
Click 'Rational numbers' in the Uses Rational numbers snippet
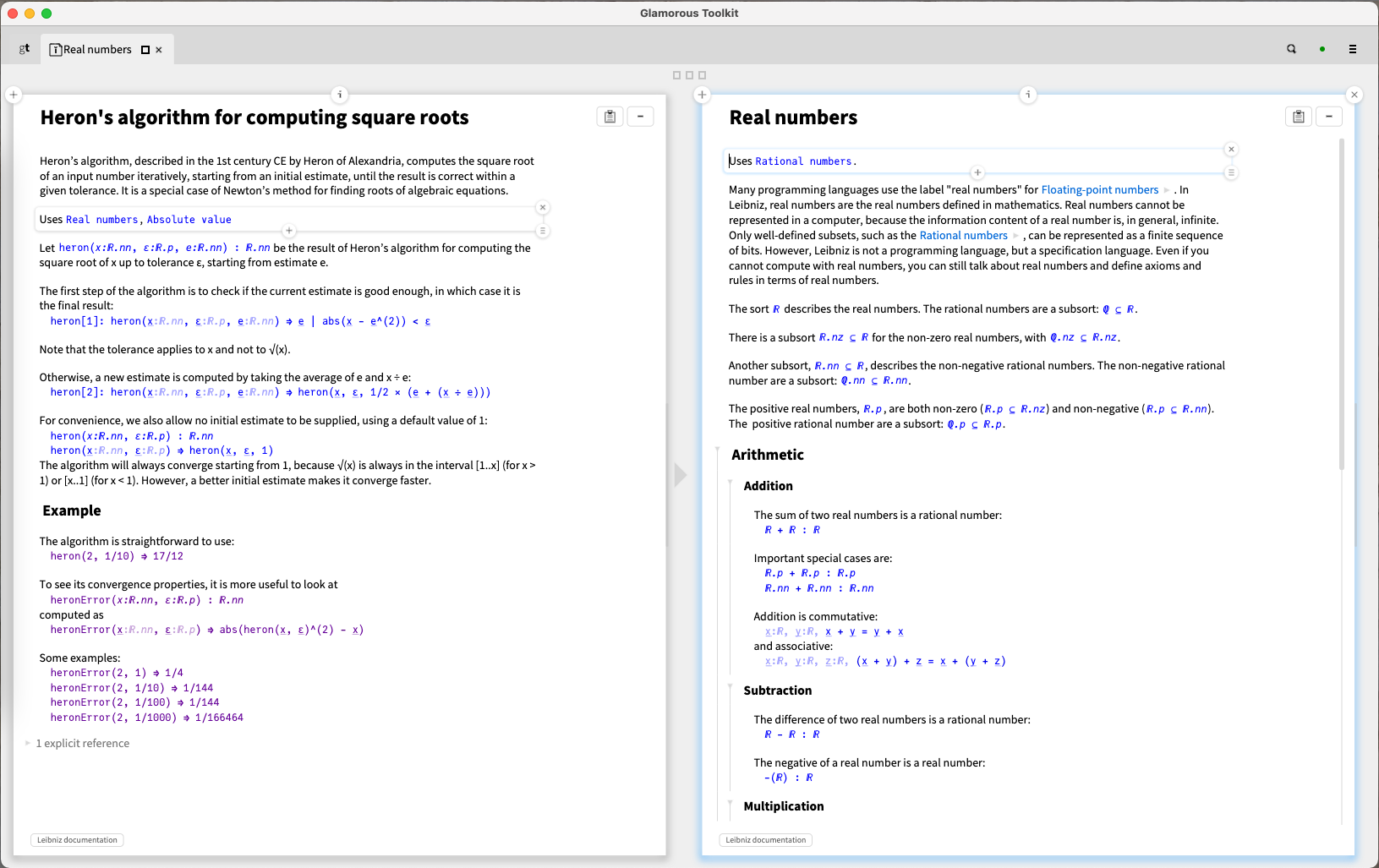803,161
